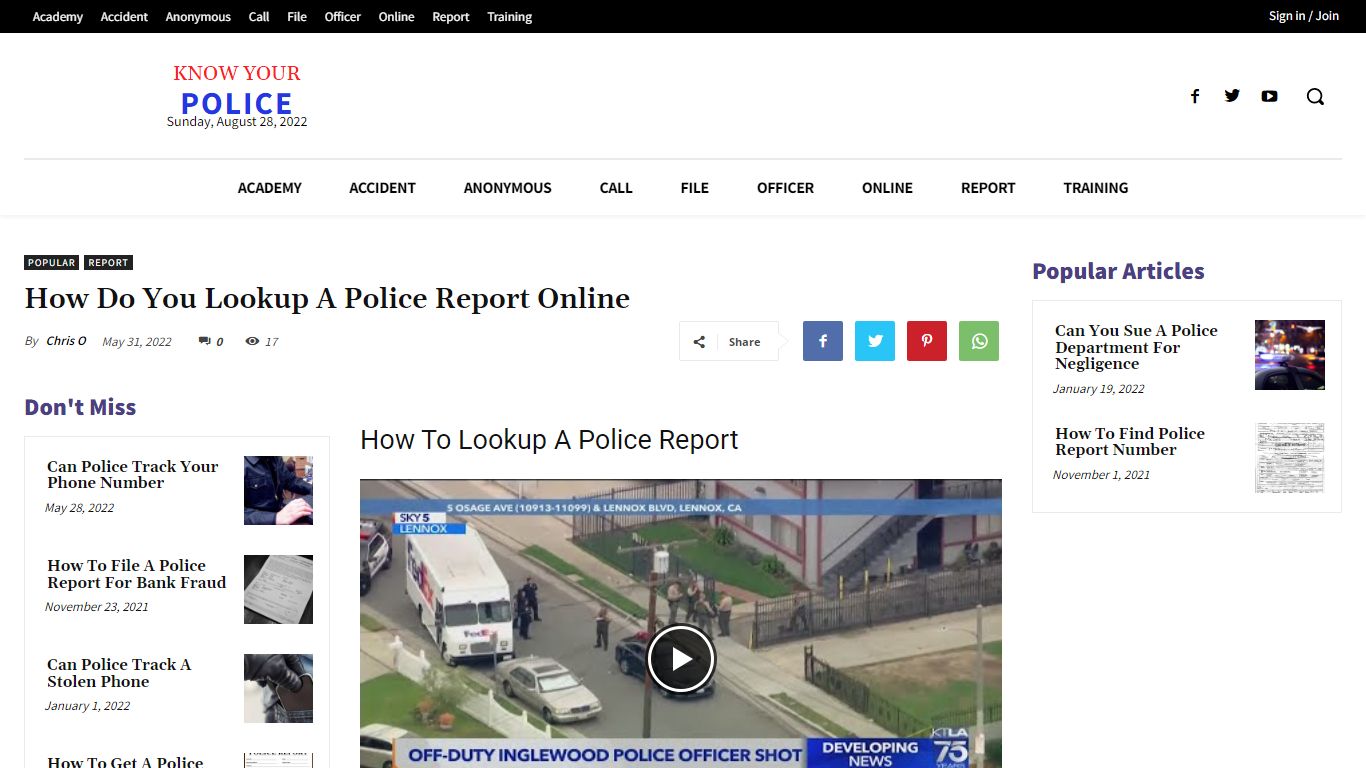Image resolution: width=1366 pixels, height=768 pixels.
Task: Click the Know Your Police logo
Action: pos(237,92)
